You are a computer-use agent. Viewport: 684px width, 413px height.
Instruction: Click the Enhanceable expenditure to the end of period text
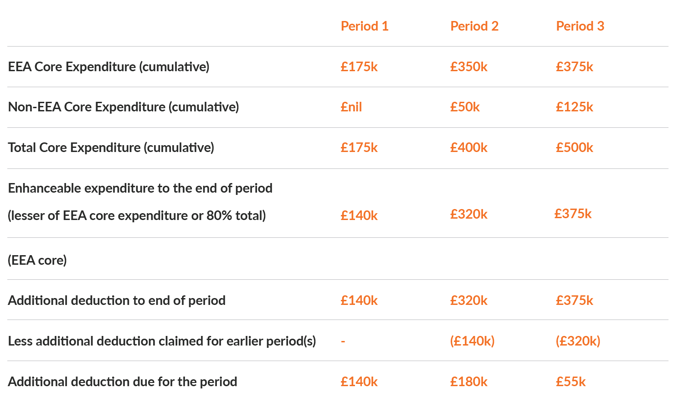pyautogui.click(x=140, y=188)
